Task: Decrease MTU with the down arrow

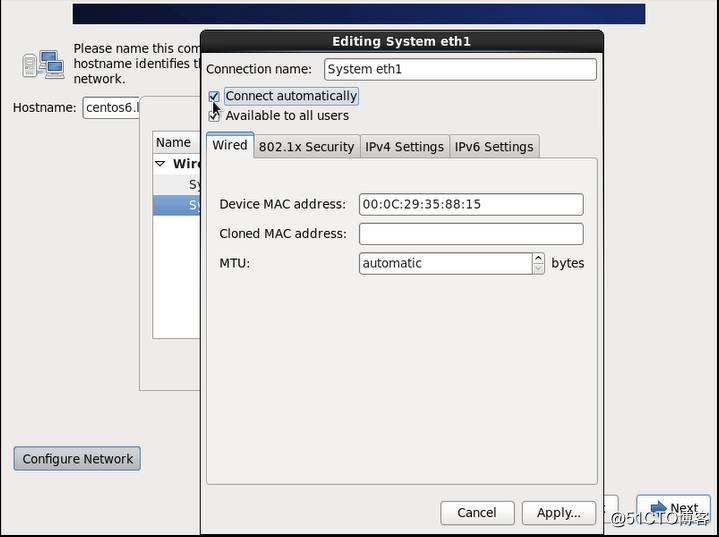Action: click(538, 269)
